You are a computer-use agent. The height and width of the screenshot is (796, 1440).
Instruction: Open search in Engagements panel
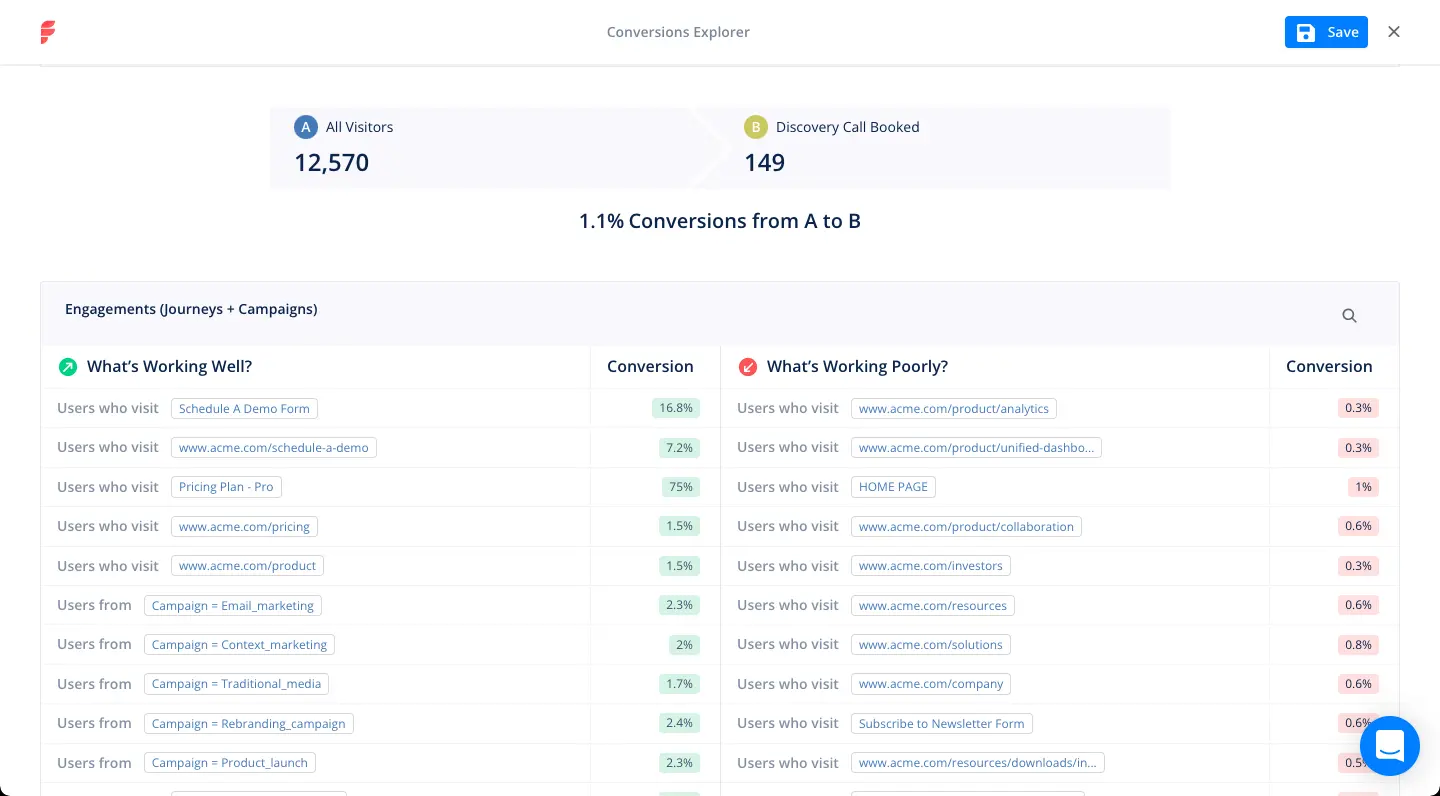pyautogui.click(x=1349, y=316)
